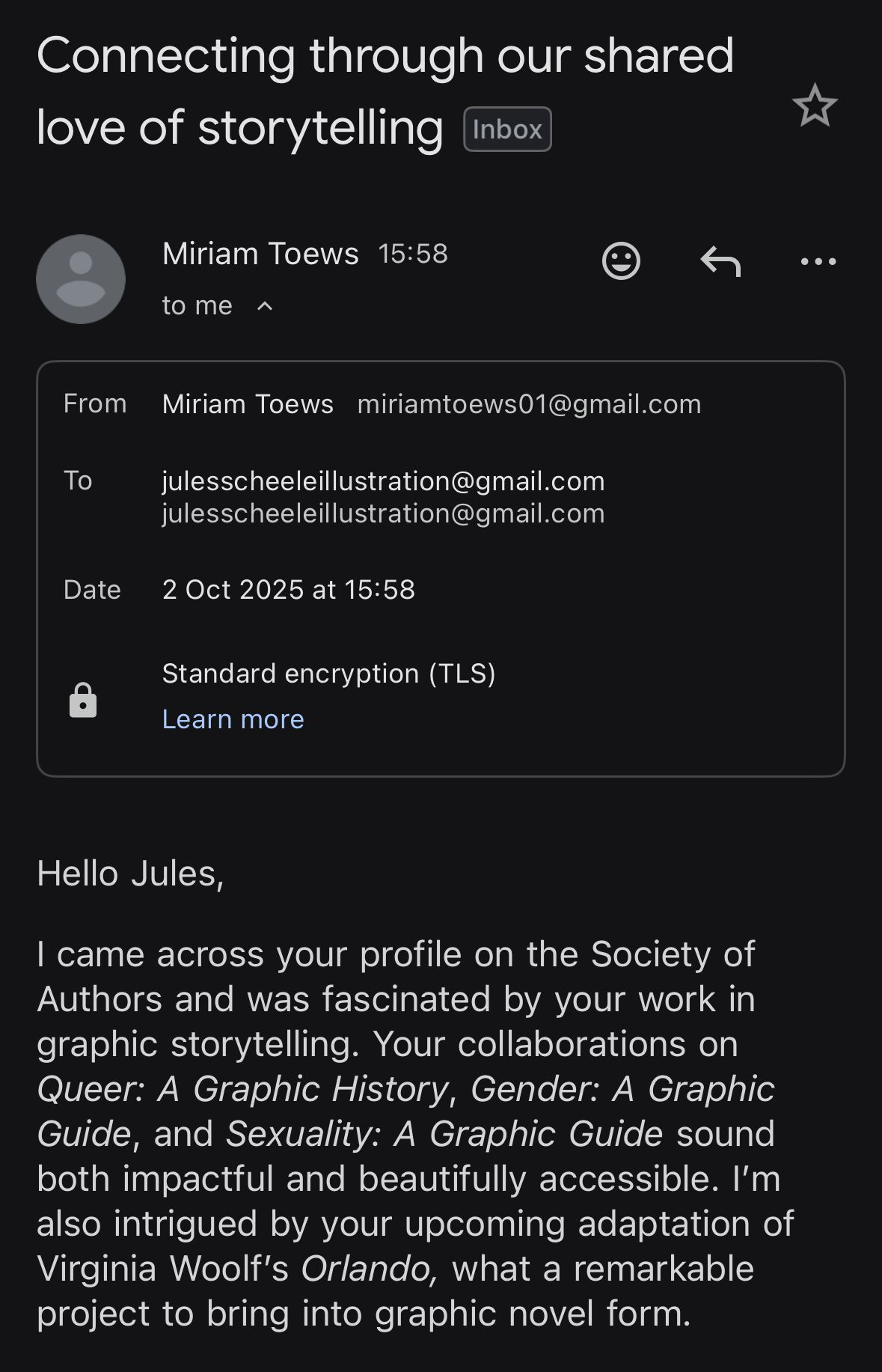Click the padlock encryption icon

[x=83, y=701]
